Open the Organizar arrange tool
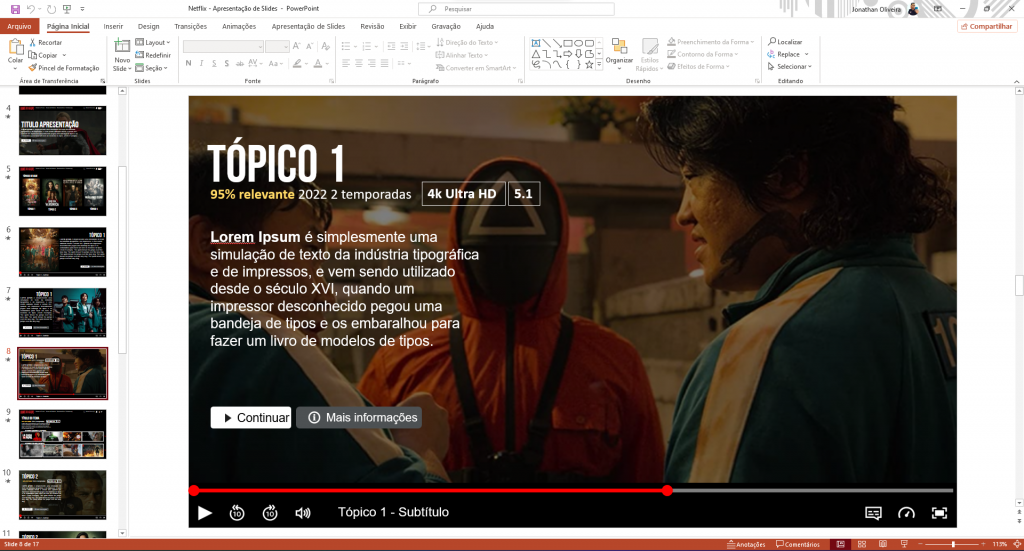 coord(619,50)
